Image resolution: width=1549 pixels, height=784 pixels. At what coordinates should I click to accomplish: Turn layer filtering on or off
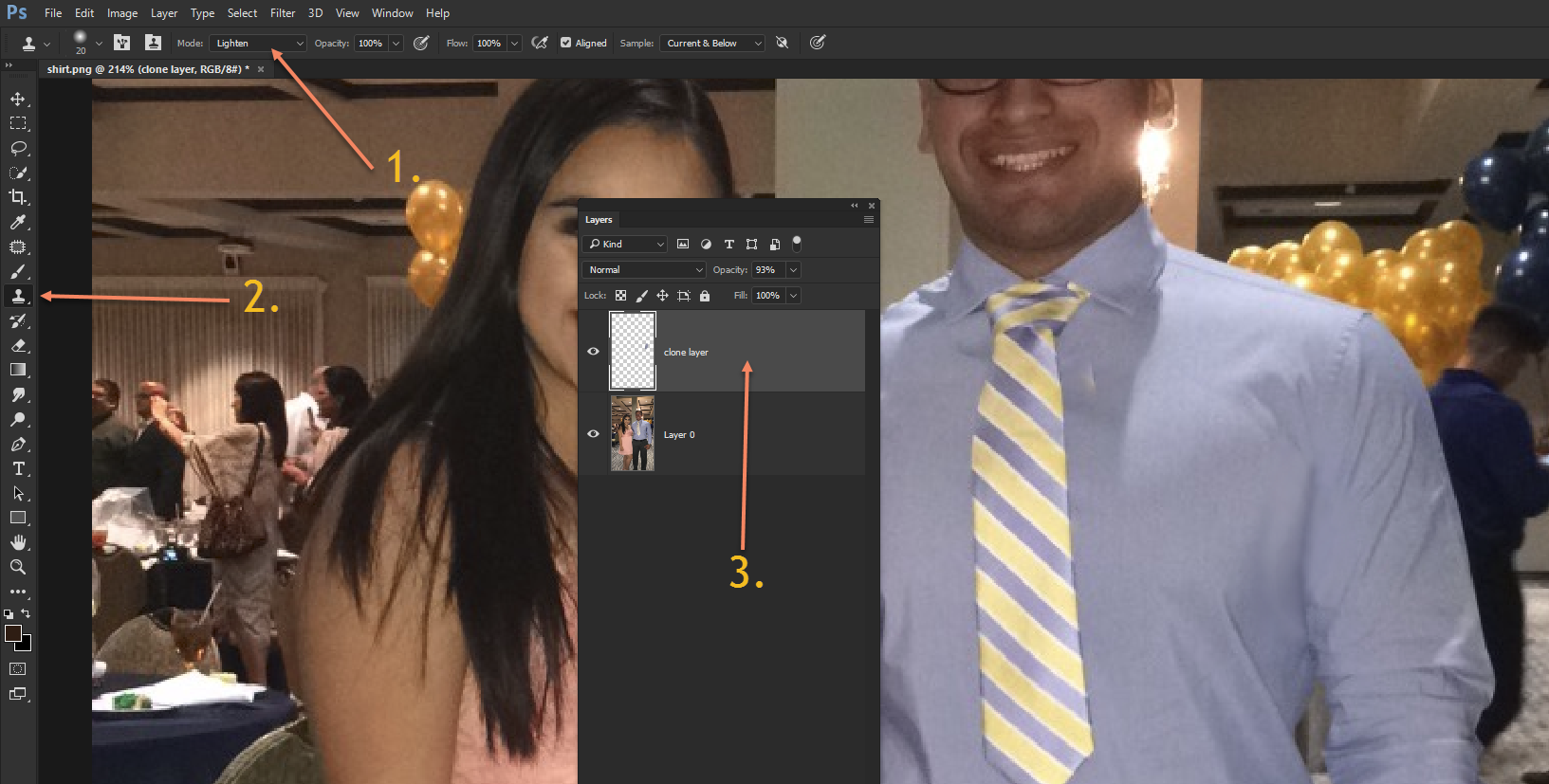797,244
